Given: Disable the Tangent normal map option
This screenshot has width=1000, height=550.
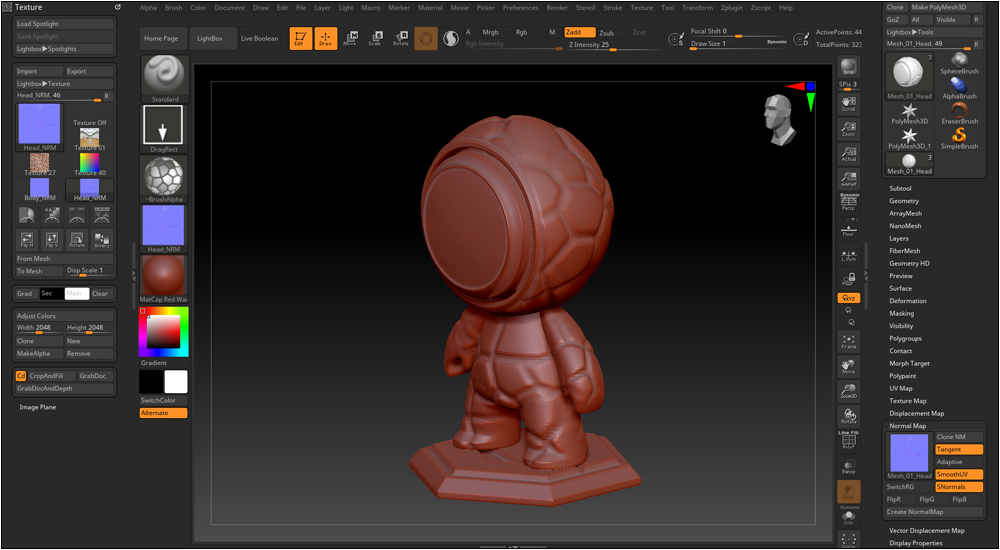Looking at the screenshot, I should 958,450.
